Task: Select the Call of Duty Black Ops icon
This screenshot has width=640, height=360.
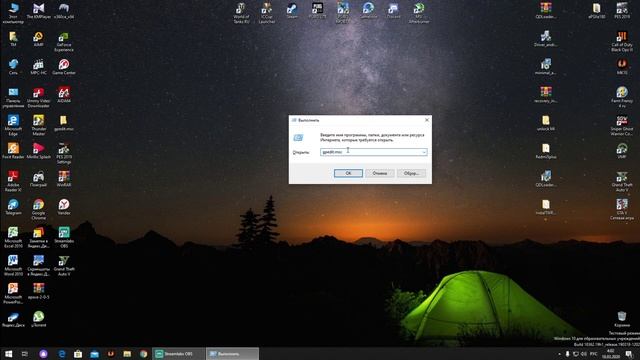Action: click(x=622, y=42)
